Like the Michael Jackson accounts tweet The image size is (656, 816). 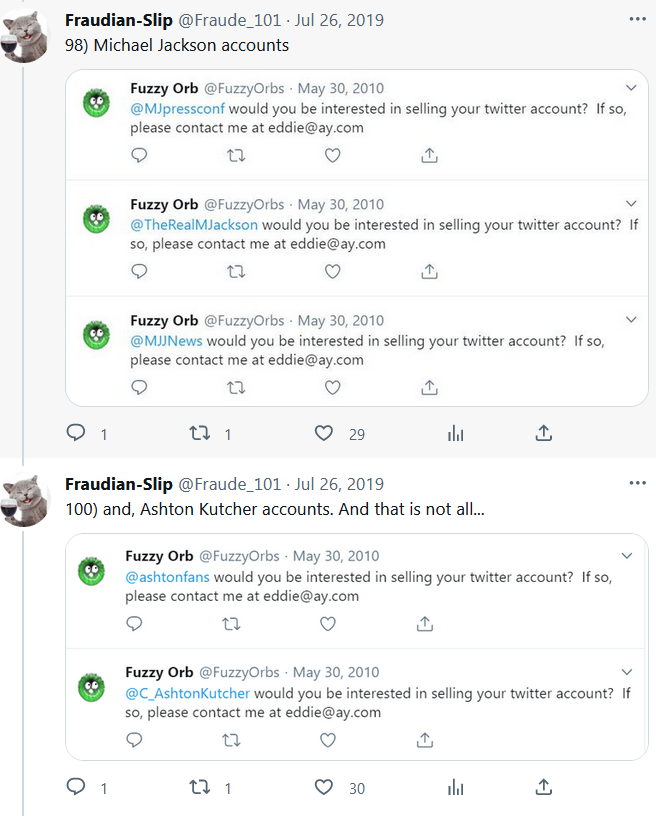pyautogui.click(x=323, y=433)
